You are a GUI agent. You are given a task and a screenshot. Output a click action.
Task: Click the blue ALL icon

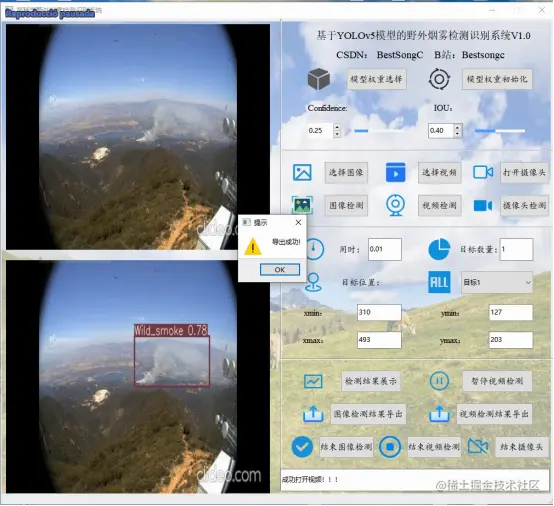point(439,282)
